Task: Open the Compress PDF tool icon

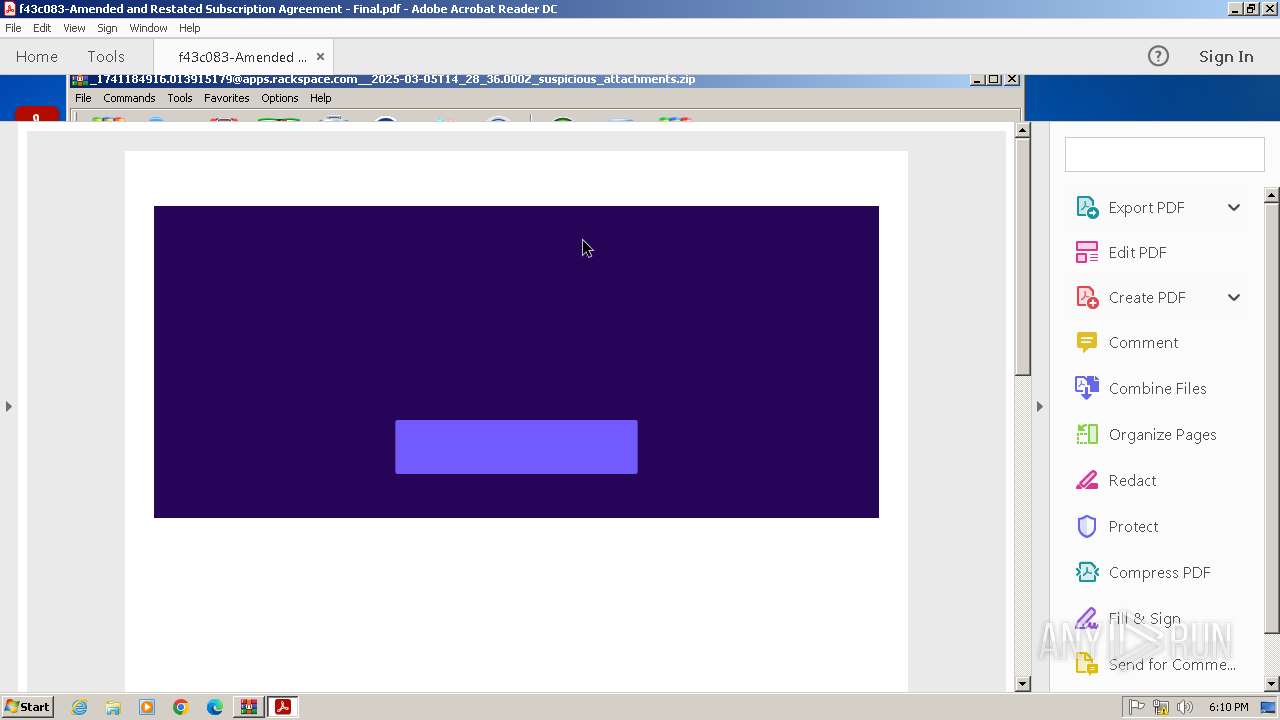Action: pyautogui.click(x=1087, y=572)
